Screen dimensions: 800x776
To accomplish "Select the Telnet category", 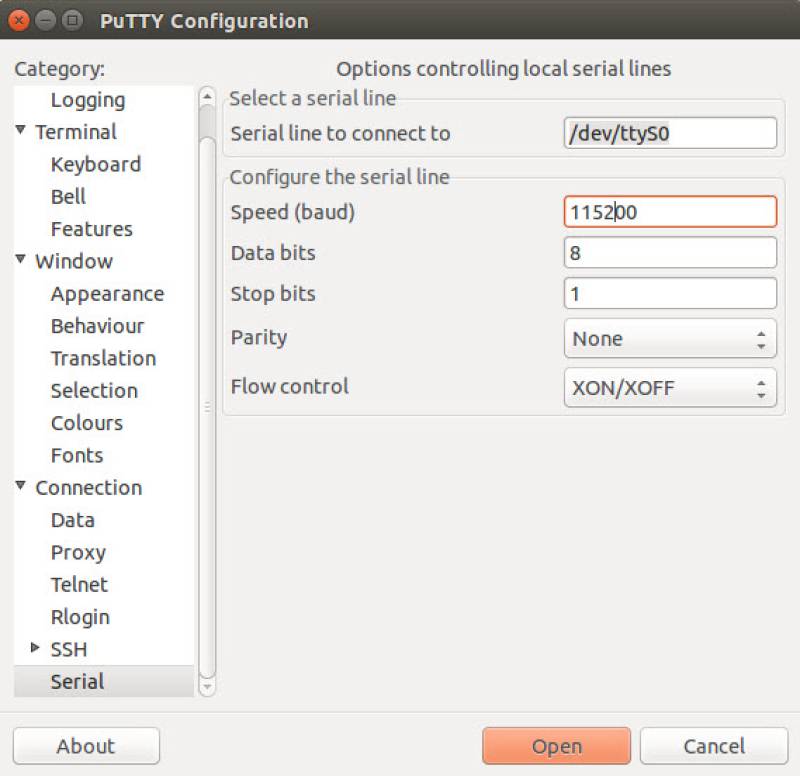I will pos(79,584).
